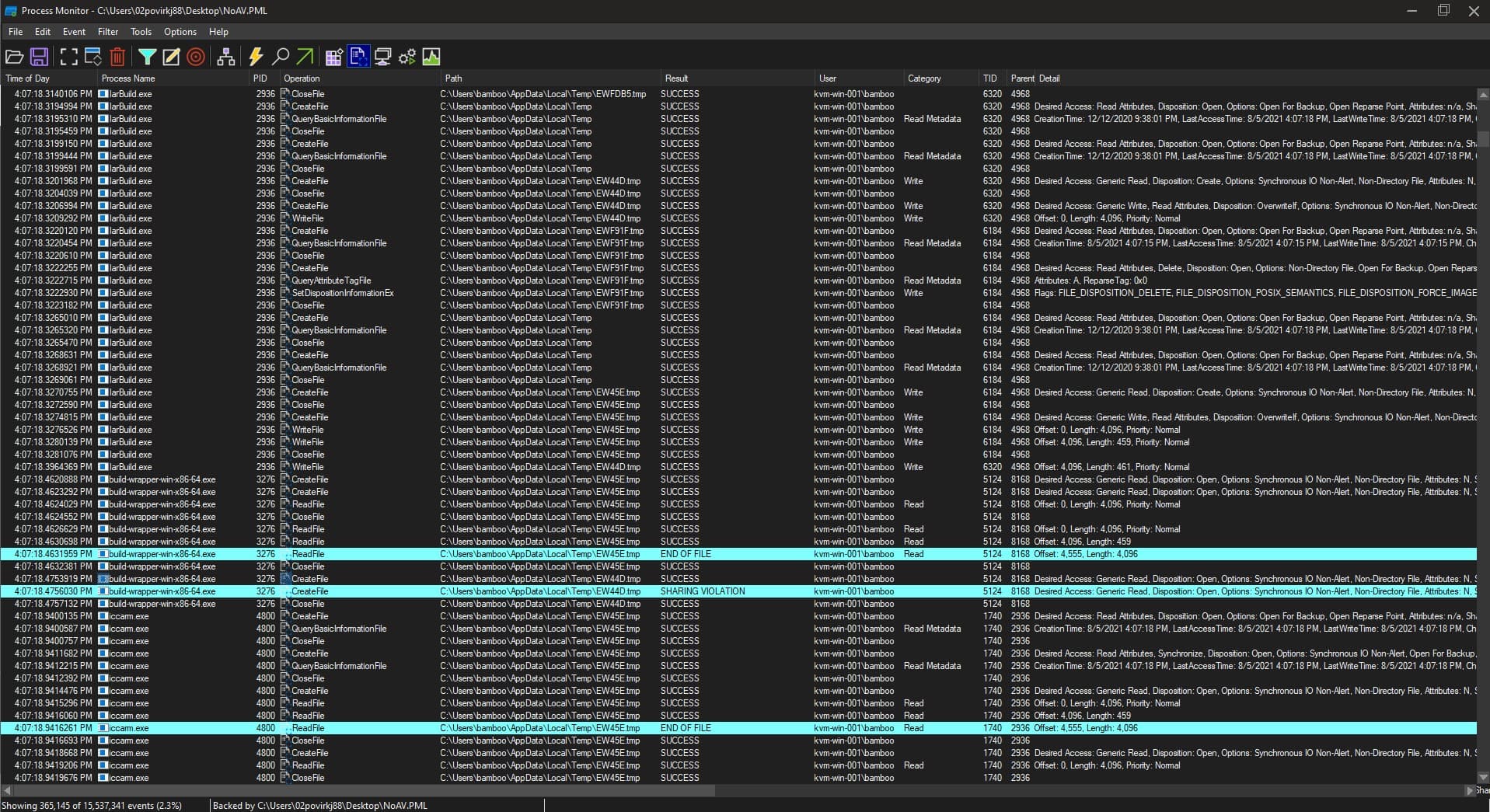Open the File menu
The height and width of the screenshot is (812, 1490).
click(16, 32)
